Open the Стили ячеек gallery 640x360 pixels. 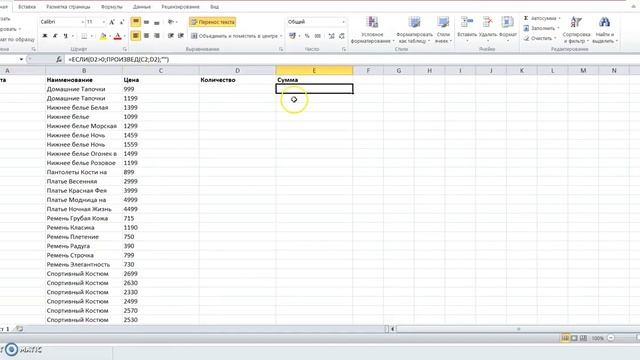point(443,30)
